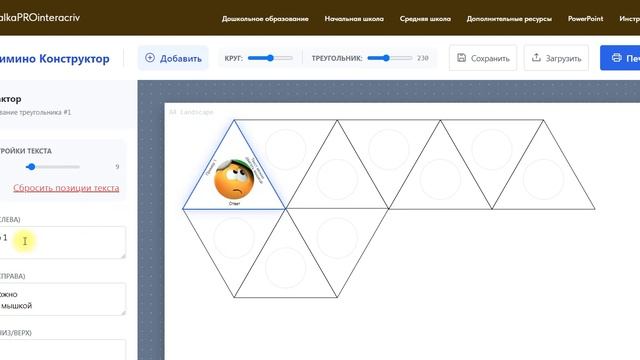Click Сбросить позиции текста link

pos(66,188)
